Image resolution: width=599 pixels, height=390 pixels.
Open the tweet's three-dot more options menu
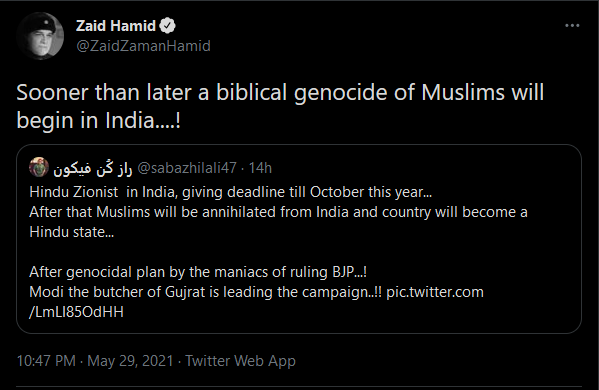point(572,26)
